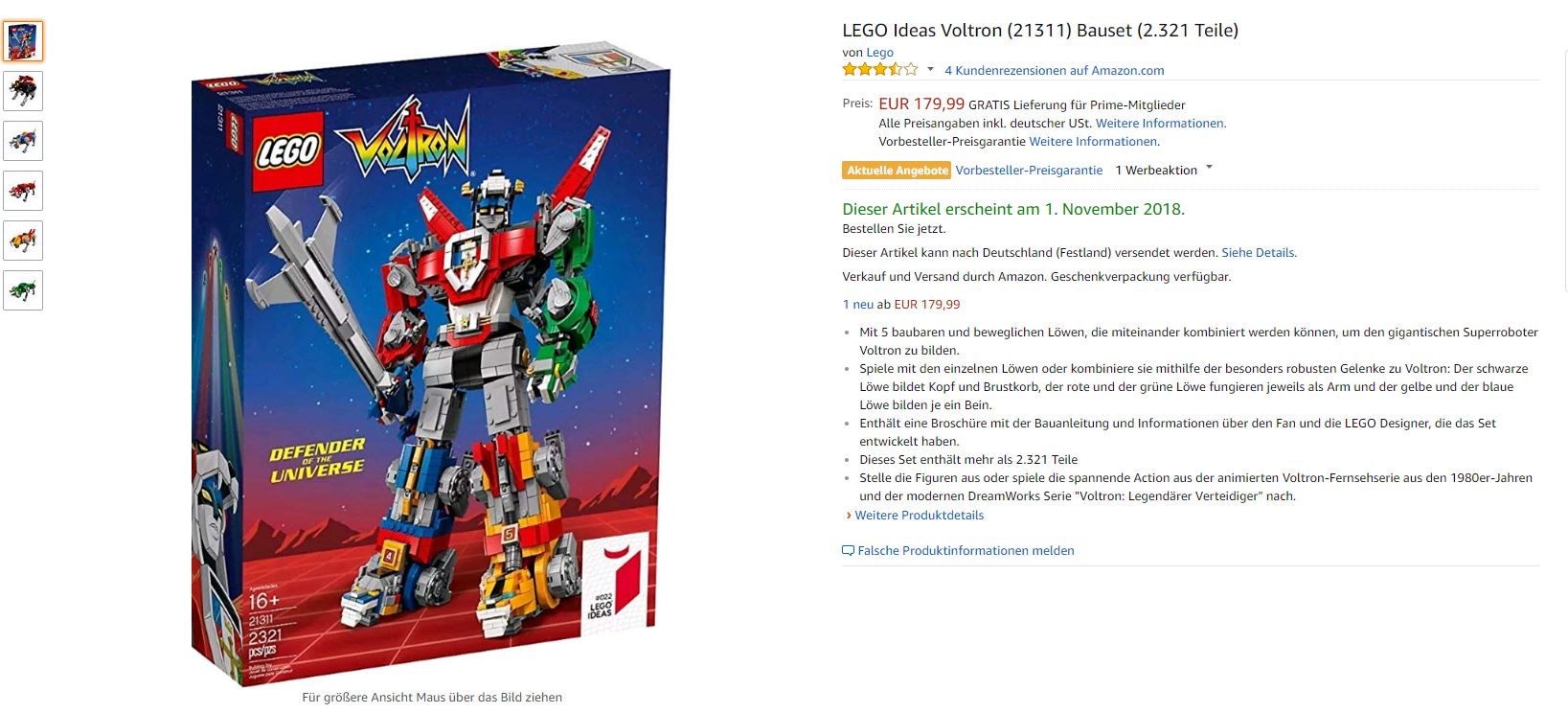
Task: Click Weitere Informationen after deutscher USt.
Action: (1161, 123)
